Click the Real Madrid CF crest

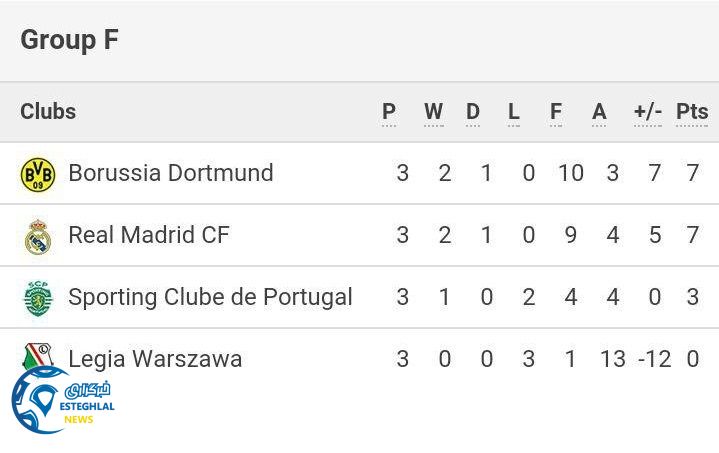click(38, 236)
